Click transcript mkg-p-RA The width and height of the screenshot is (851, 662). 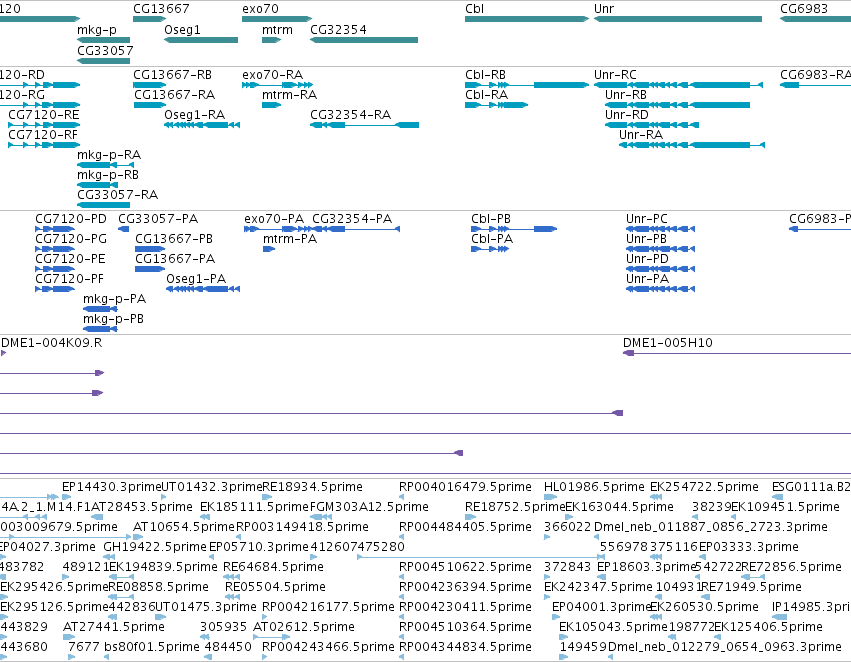[x=109, y=155]
